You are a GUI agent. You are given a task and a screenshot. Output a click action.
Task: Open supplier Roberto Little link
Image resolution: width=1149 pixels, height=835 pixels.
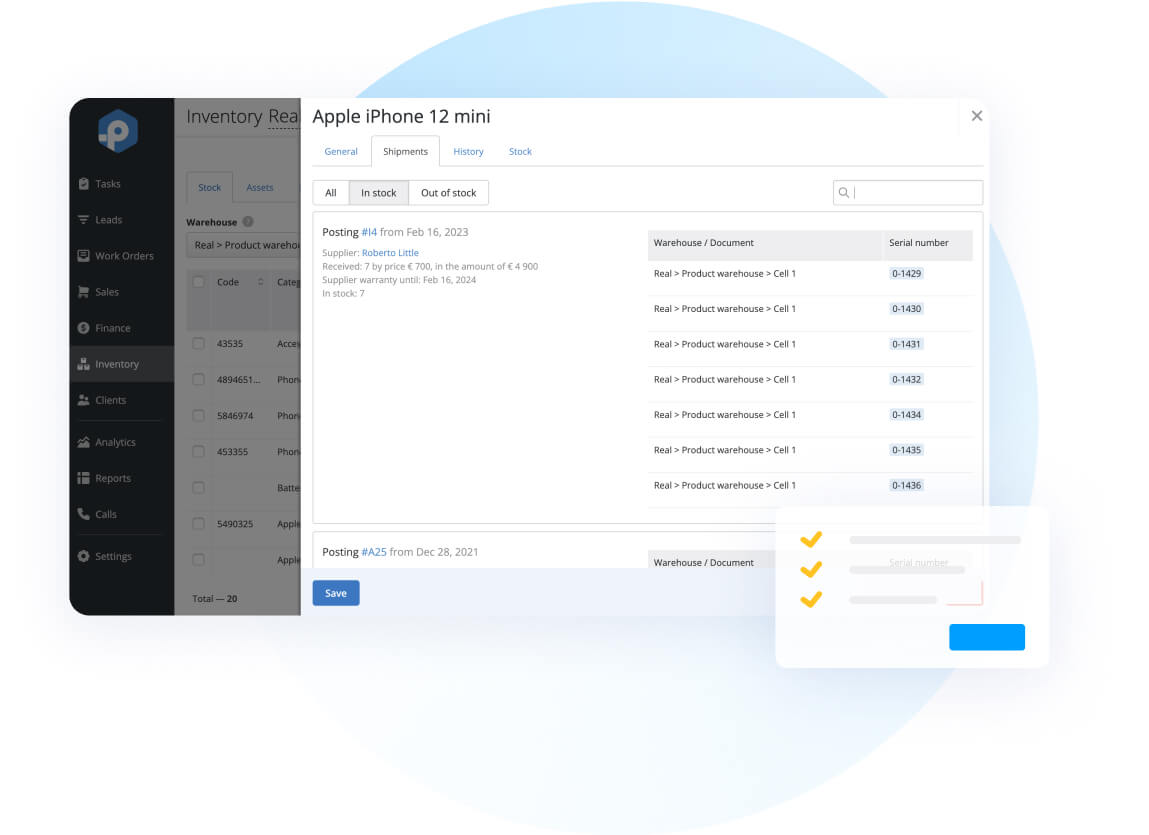click(390, 253)
